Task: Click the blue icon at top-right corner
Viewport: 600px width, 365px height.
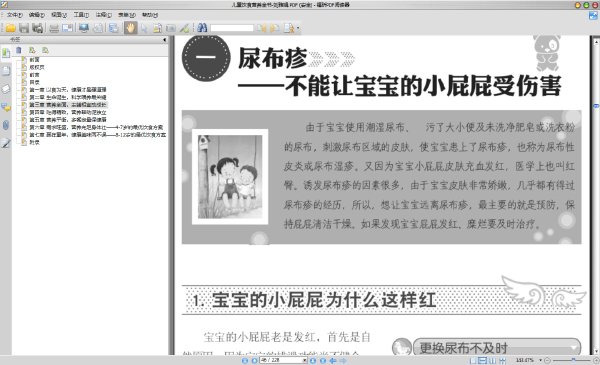Action: pyautogui.click(x=593, y=16)
